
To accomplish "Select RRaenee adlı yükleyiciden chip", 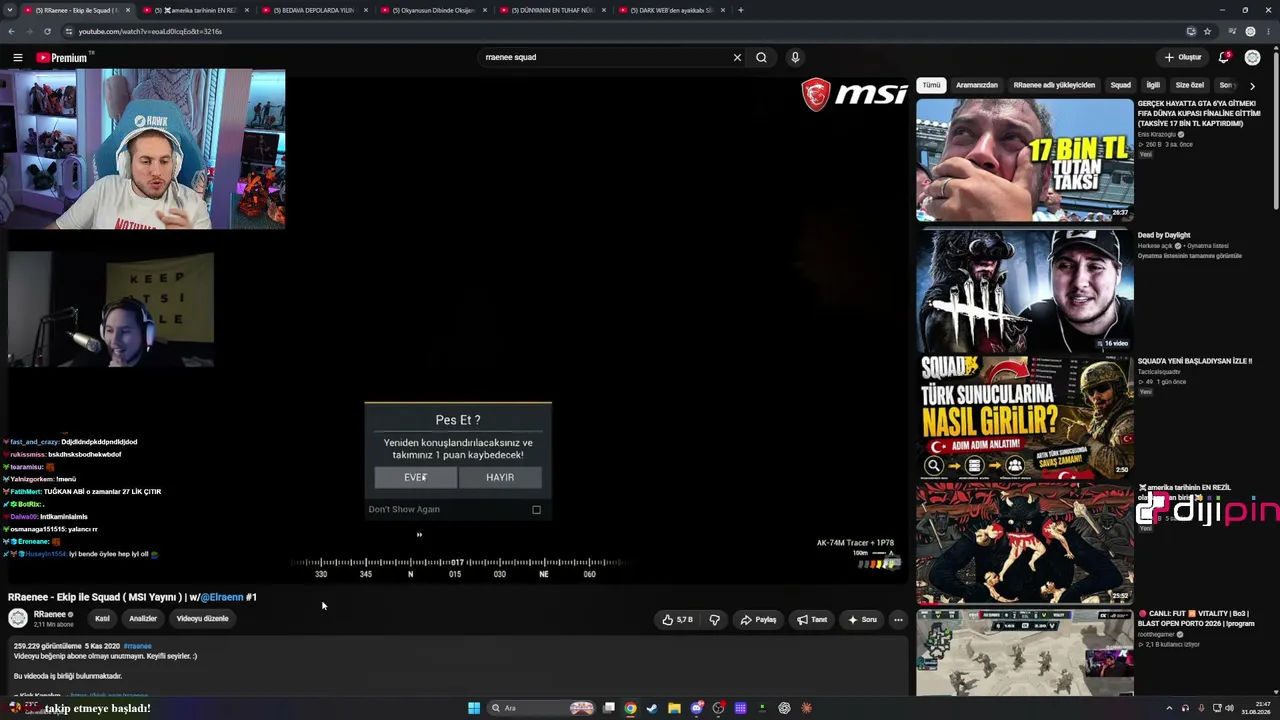I will coord(1054,86).
